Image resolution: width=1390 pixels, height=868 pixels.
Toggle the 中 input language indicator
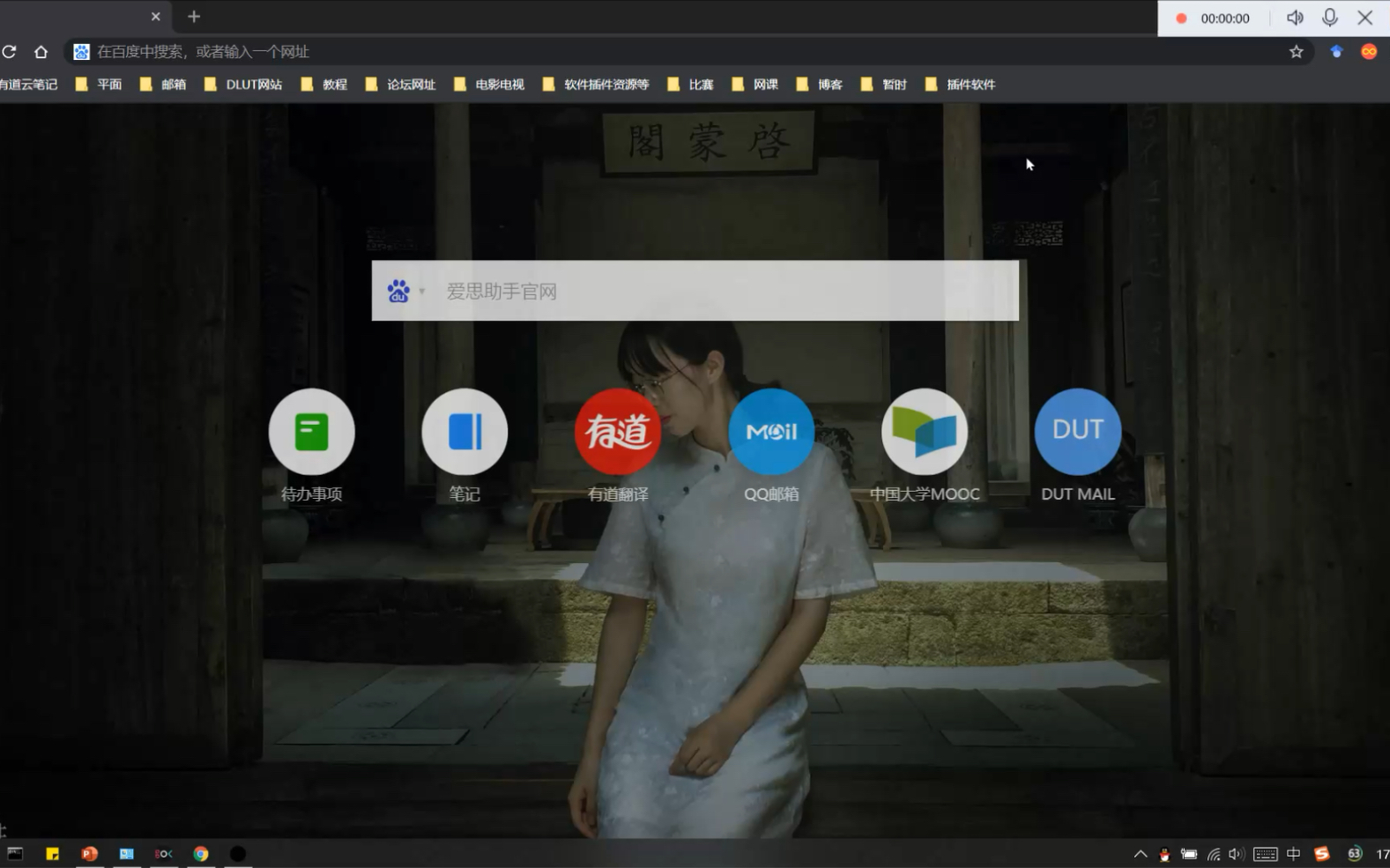tap(1293, 854)
